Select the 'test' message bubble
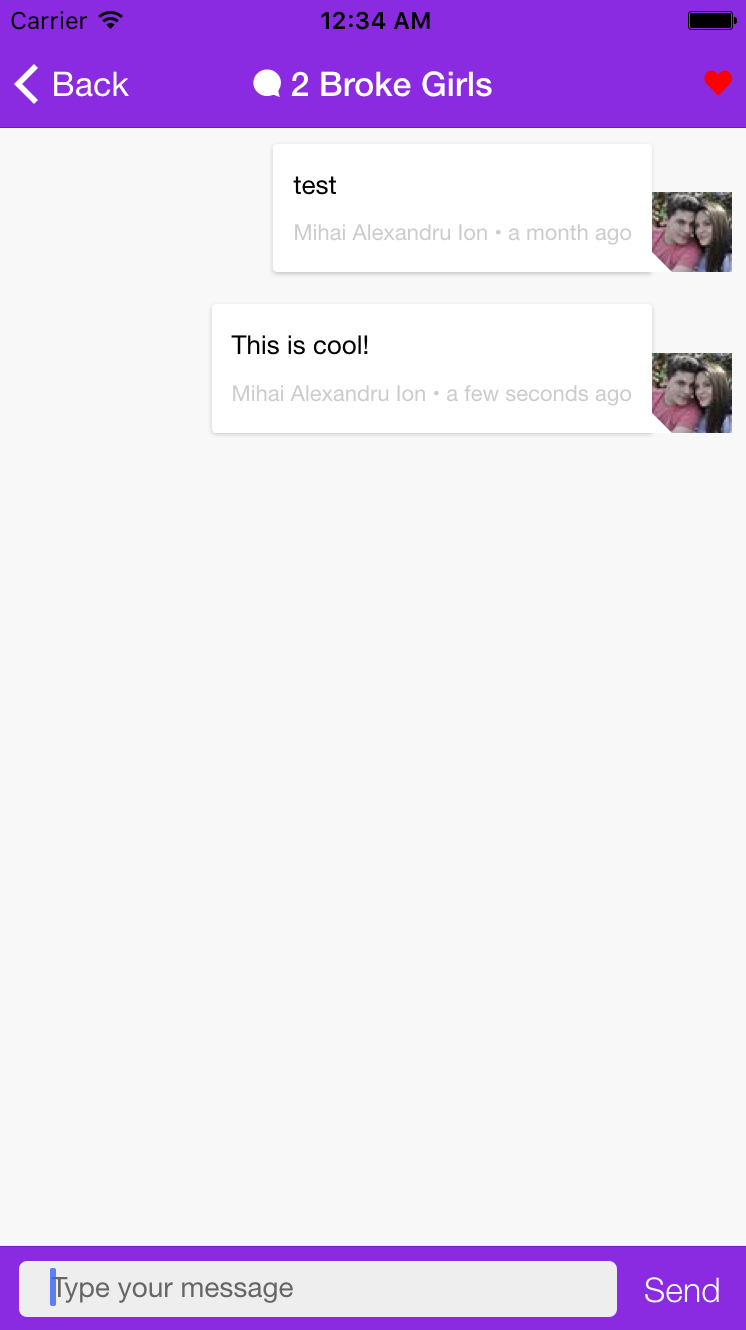The image size is (746, 1330). pyautogui.click(x=462, y=208)
